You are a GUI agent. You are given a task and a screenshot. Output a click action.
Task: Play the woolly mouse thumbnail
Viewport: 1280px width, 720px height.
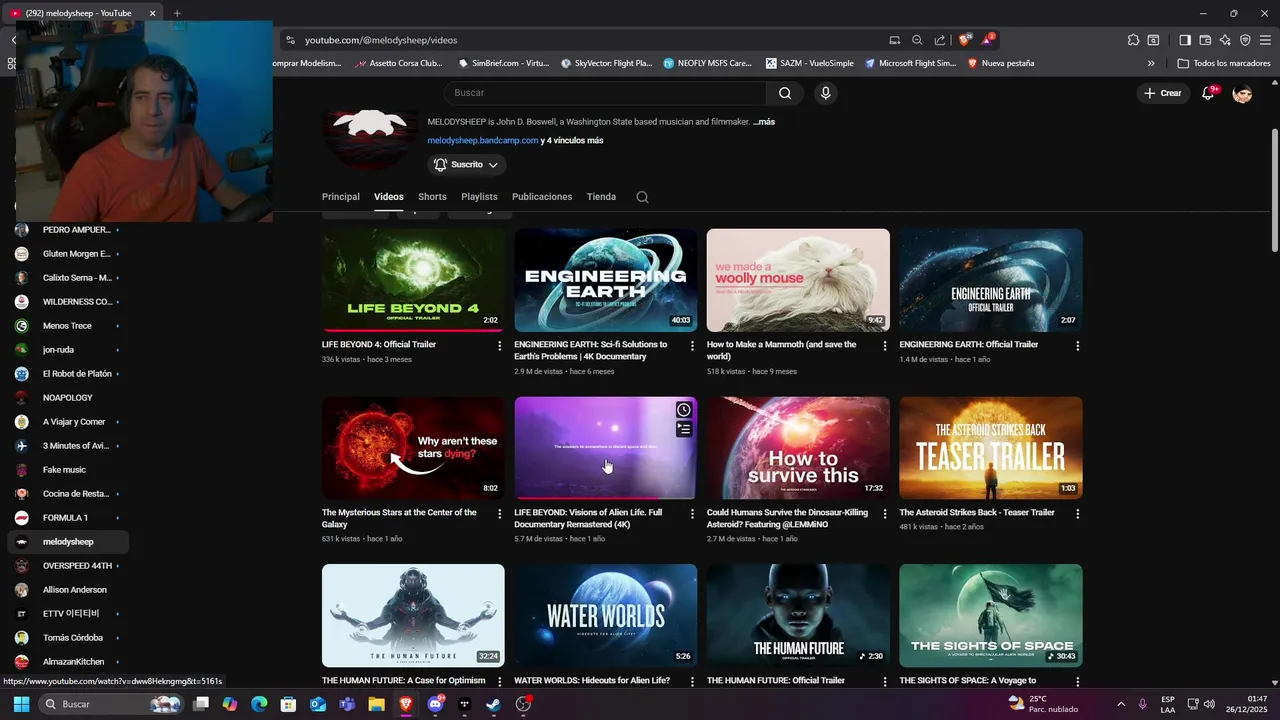798,280
